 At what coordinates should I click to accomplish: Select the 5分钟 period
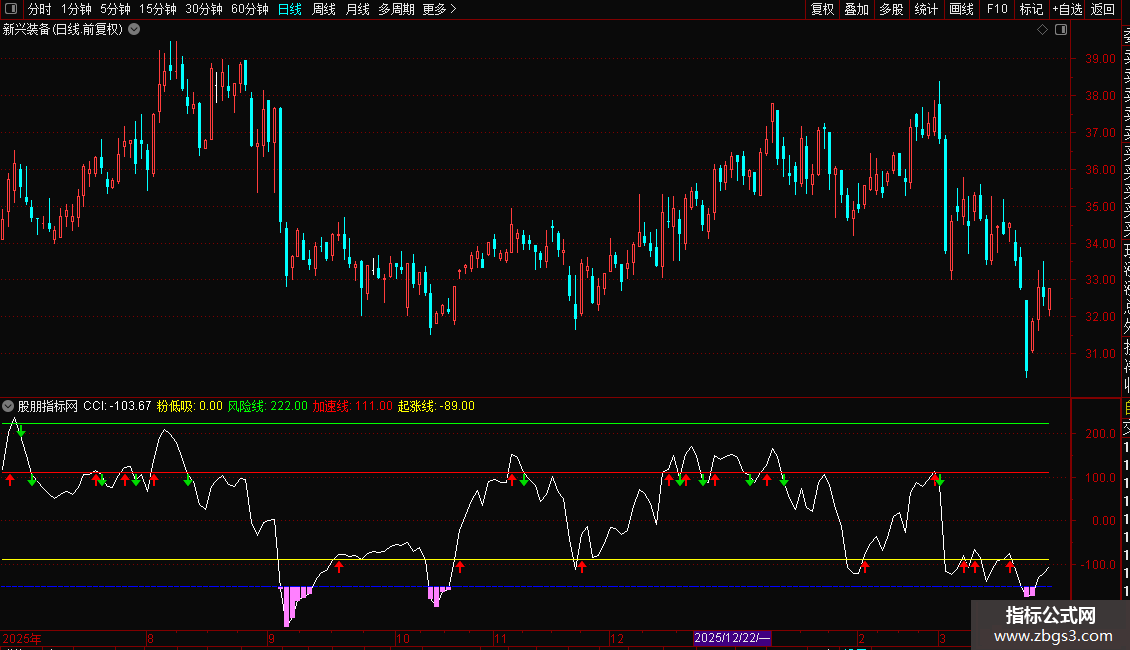pyautogui.click(x=115, y=9)
